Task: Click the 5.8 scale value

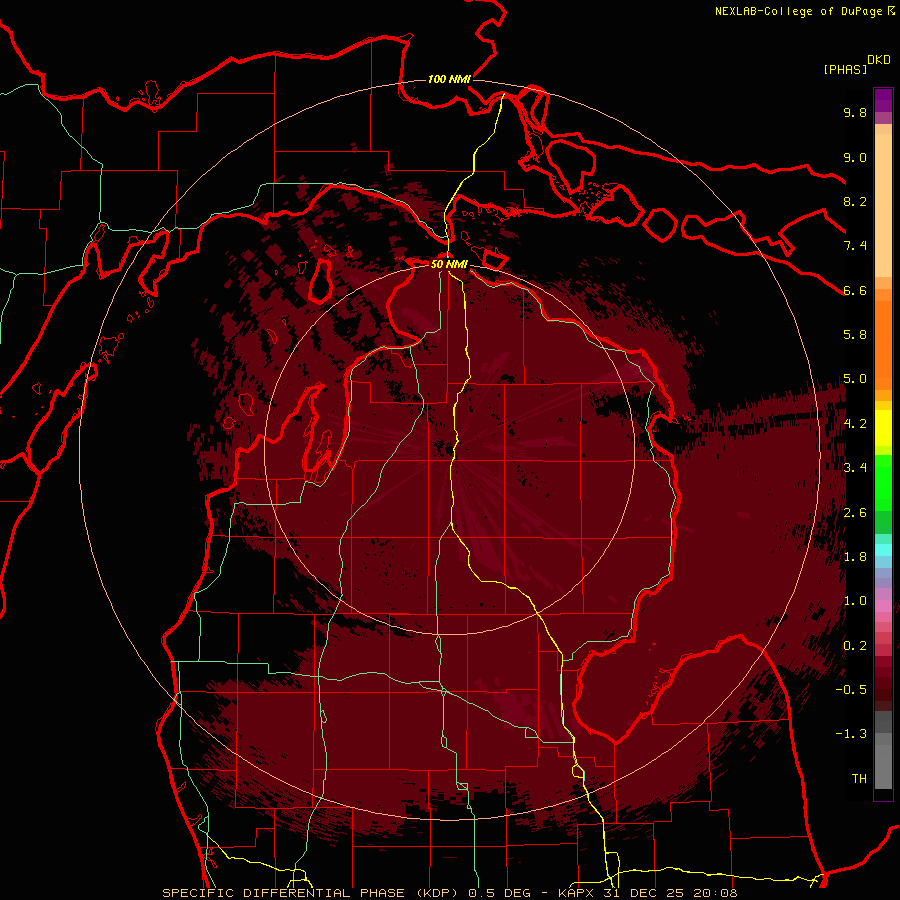Action: point(855,335)
